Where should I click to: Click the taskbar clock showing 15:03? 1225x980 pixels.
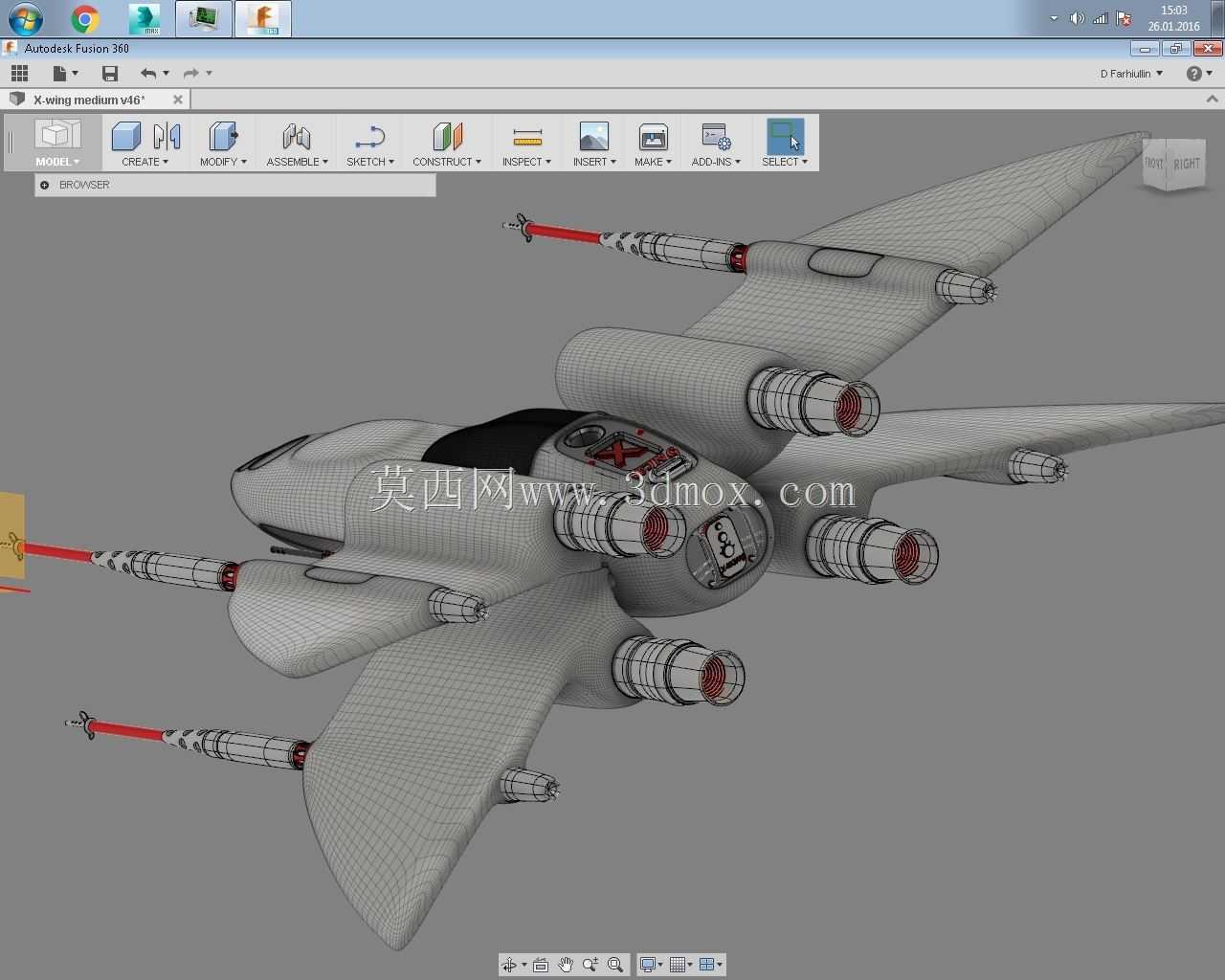pyautogui.click(x=1174, y=18)
